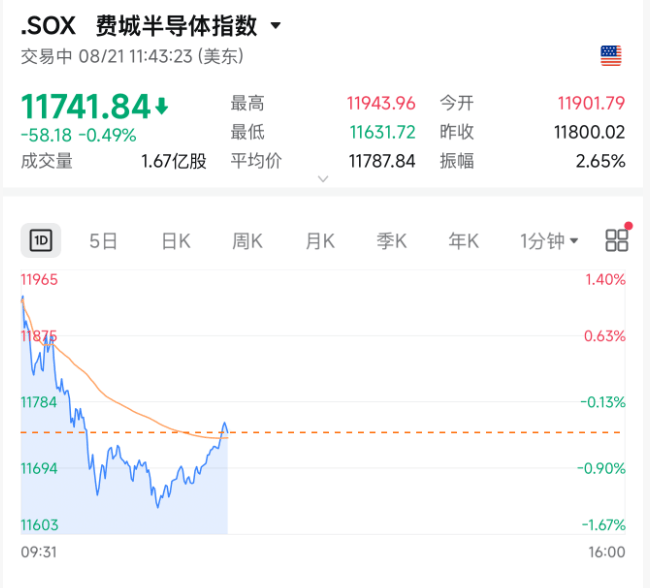
Task: Click the 费城半导体指数 title
Action: pos(177,26)
